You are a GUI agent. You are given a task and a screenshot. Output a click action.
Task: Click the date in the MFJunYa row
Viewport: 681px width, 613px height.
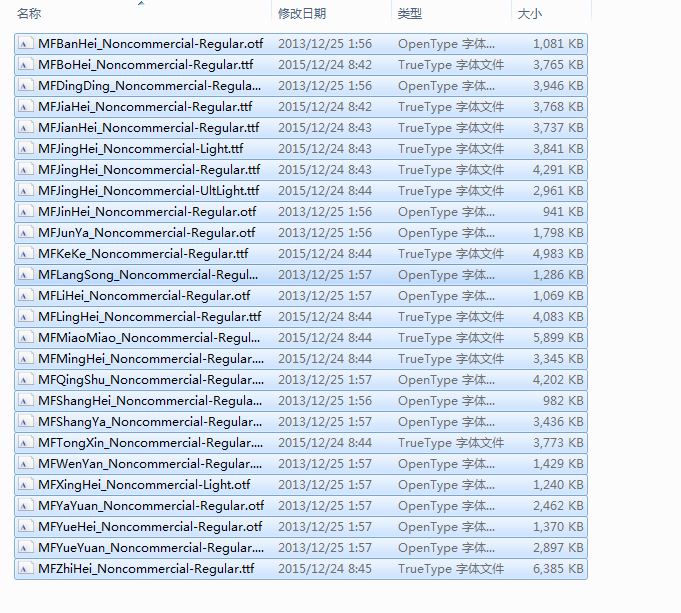(325, 233)
